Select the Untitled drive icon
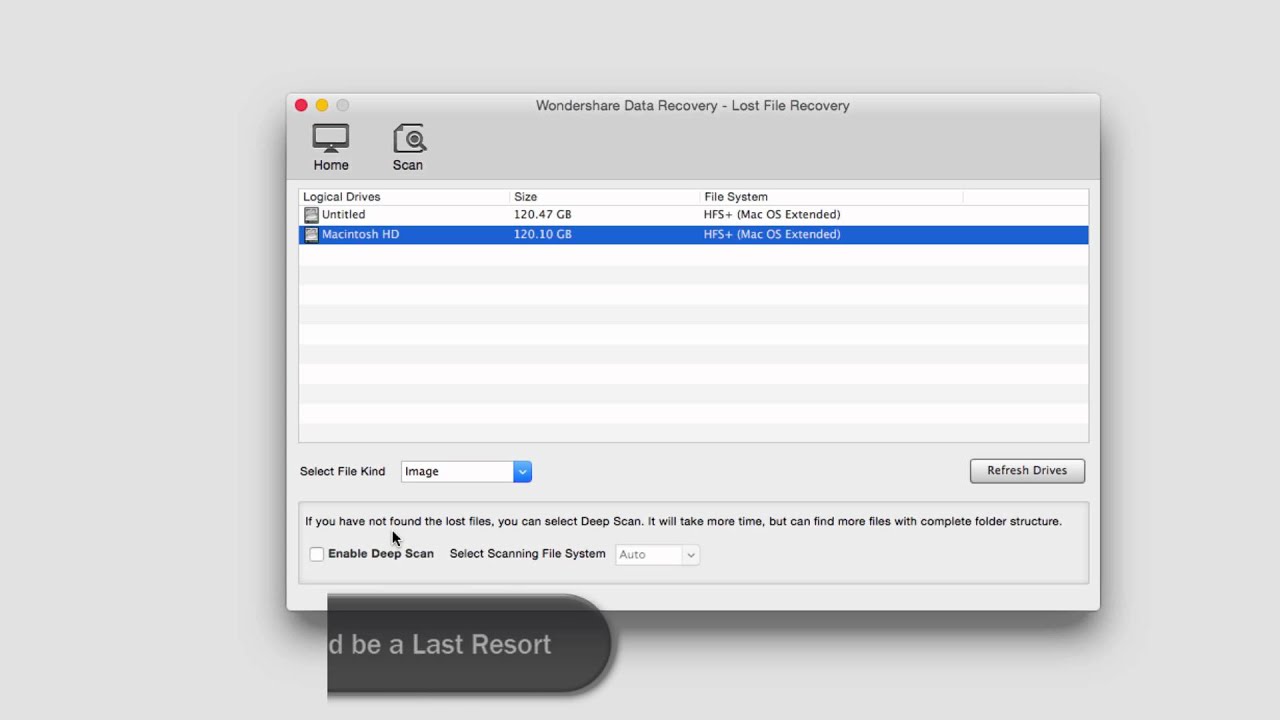Screen dimensions: 1280x720 tap(311, 215)
